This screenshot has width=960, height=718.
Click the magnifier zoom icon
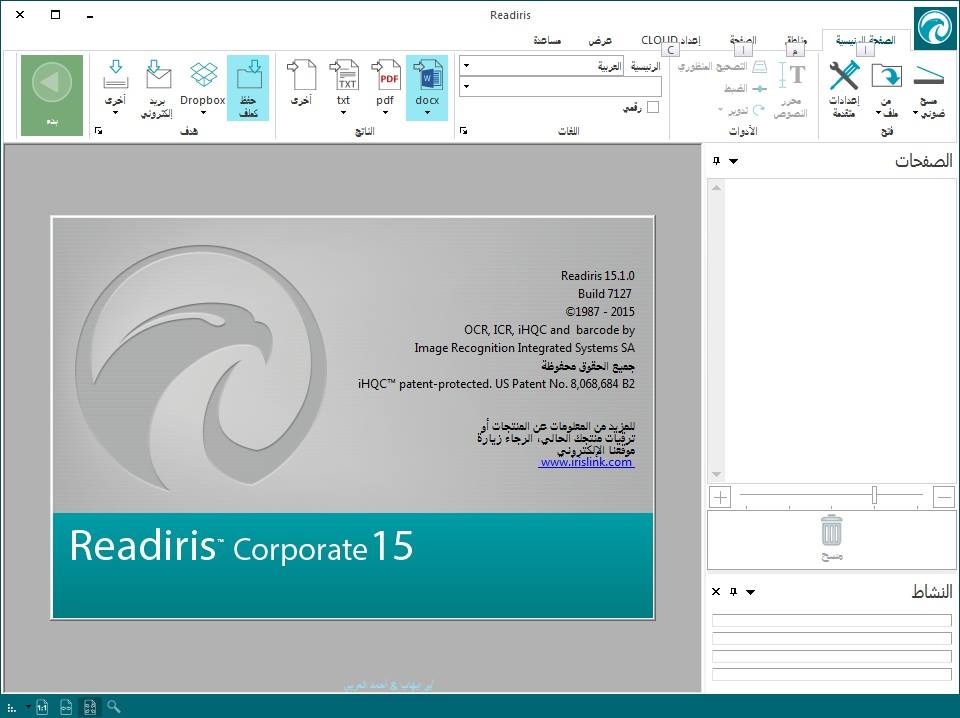point(114,706)
